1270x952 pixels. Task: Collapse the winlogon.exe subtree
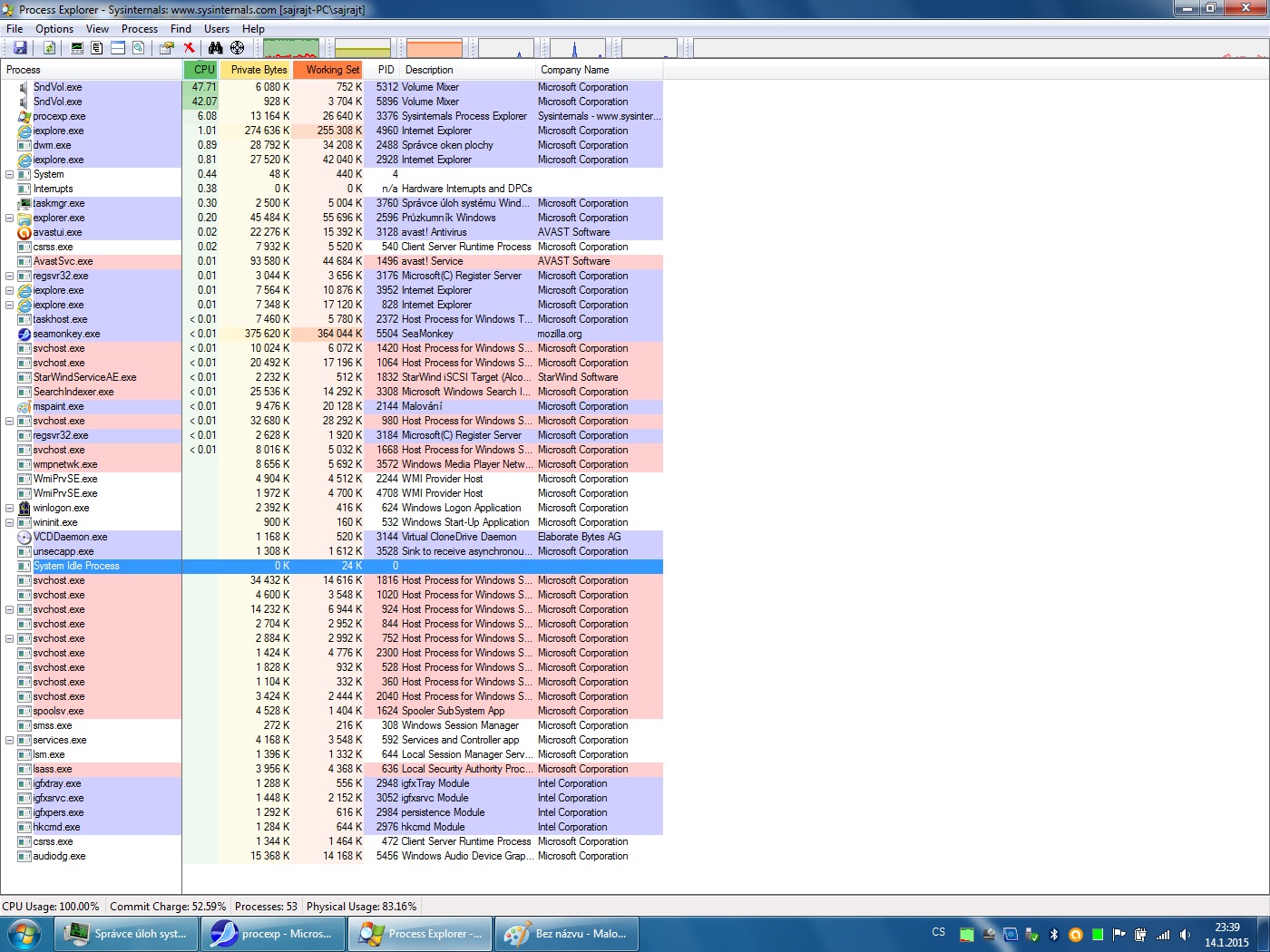click(x=10, y=508)
